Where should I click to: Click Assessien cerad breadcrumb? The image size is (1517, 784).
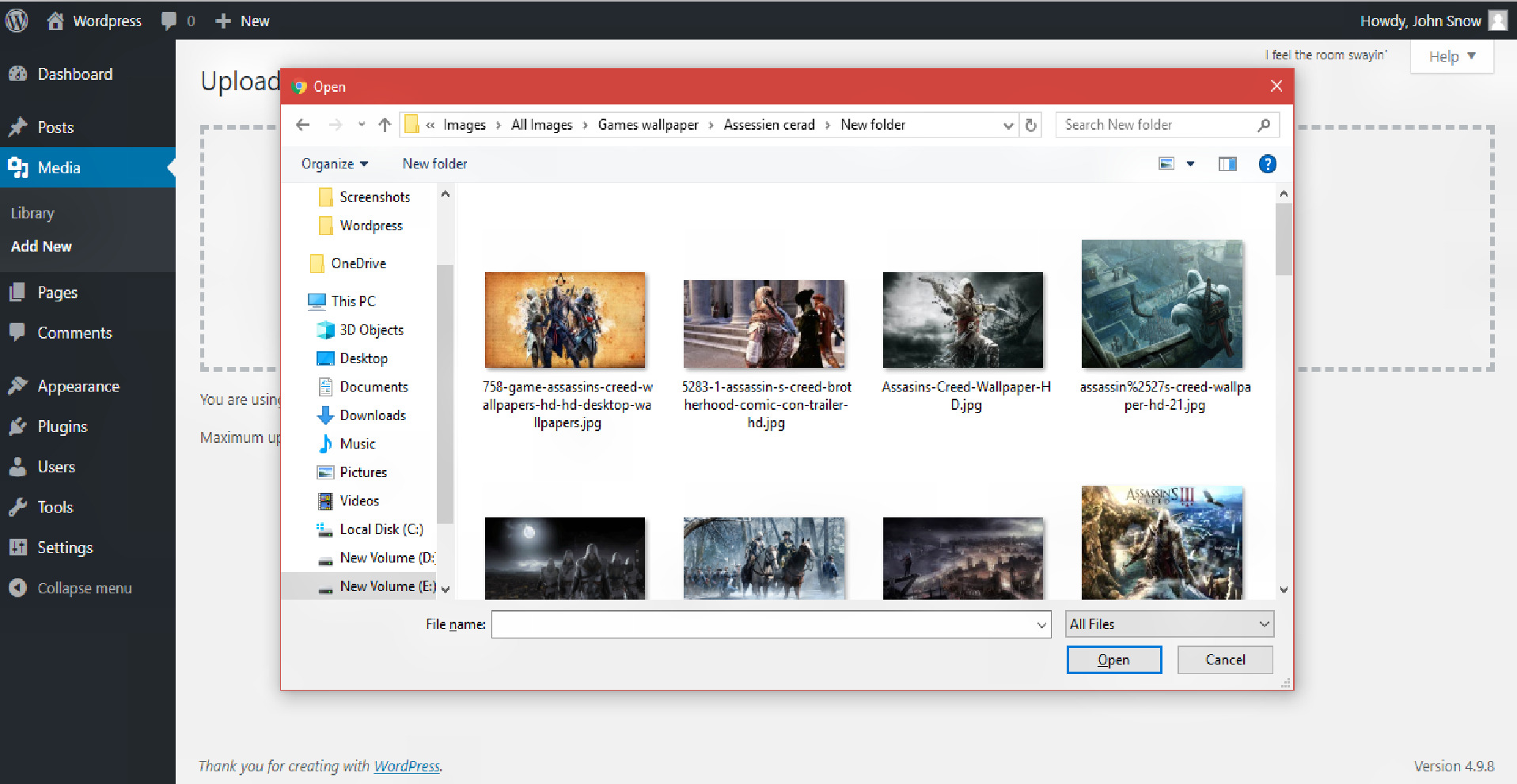click(769, 125)
